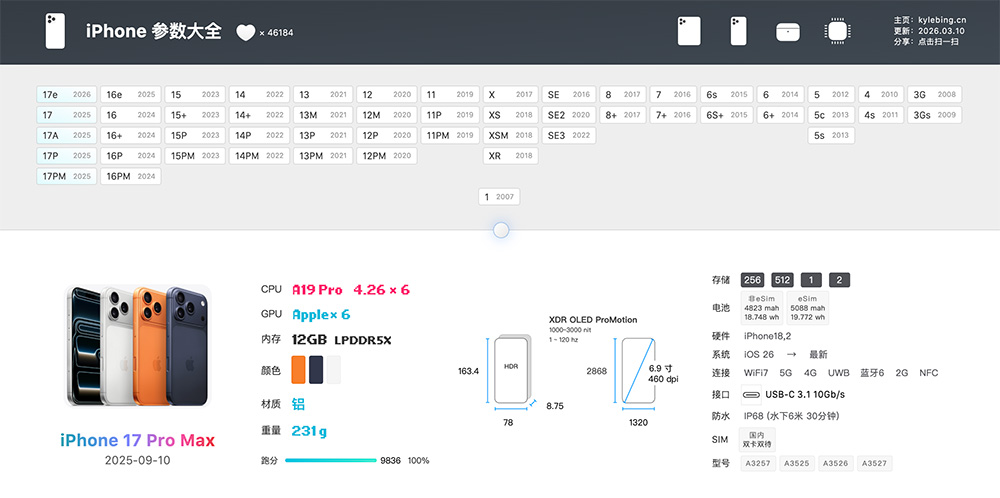Select the eSim battery variant box

click(x=807, y=307)
